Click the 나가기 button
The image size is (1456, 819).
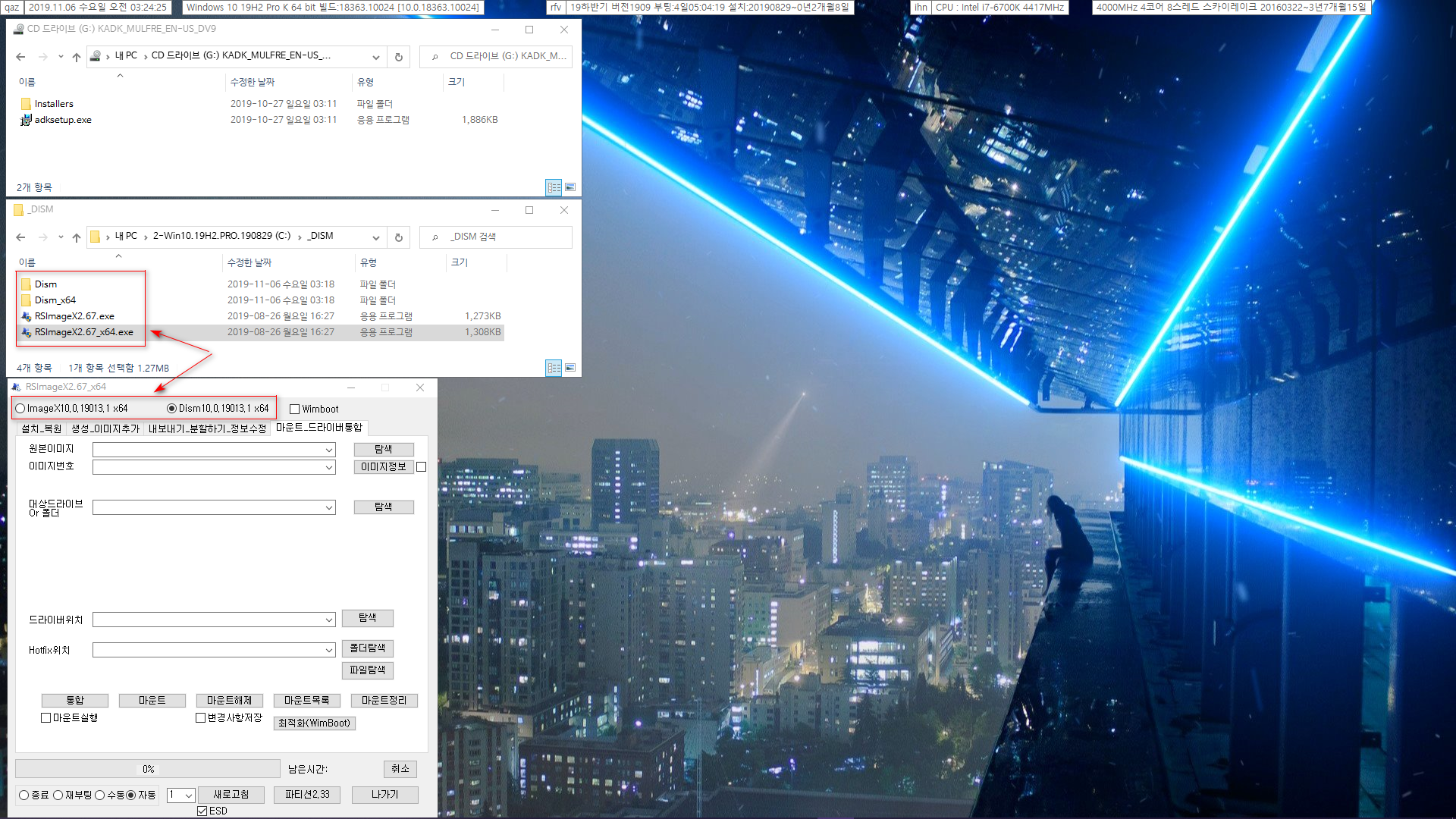pyautogui.click(x=385, y=795)
